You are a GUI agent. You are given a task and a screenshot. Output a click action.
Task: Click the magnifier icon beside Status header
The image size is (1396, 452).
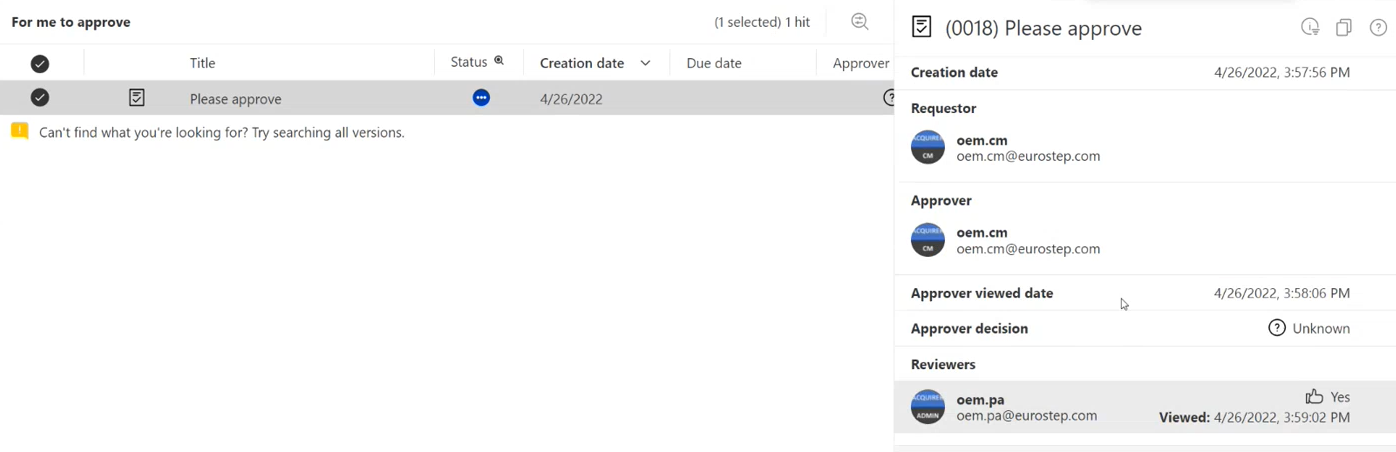(499, 62)
